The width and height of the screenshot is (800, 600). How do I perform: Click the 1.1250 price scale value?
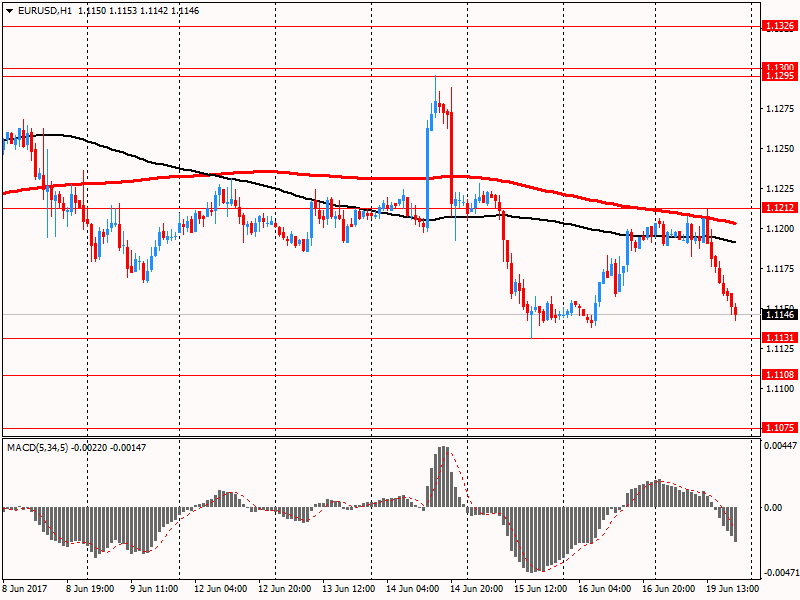click(x=780, y=149)
